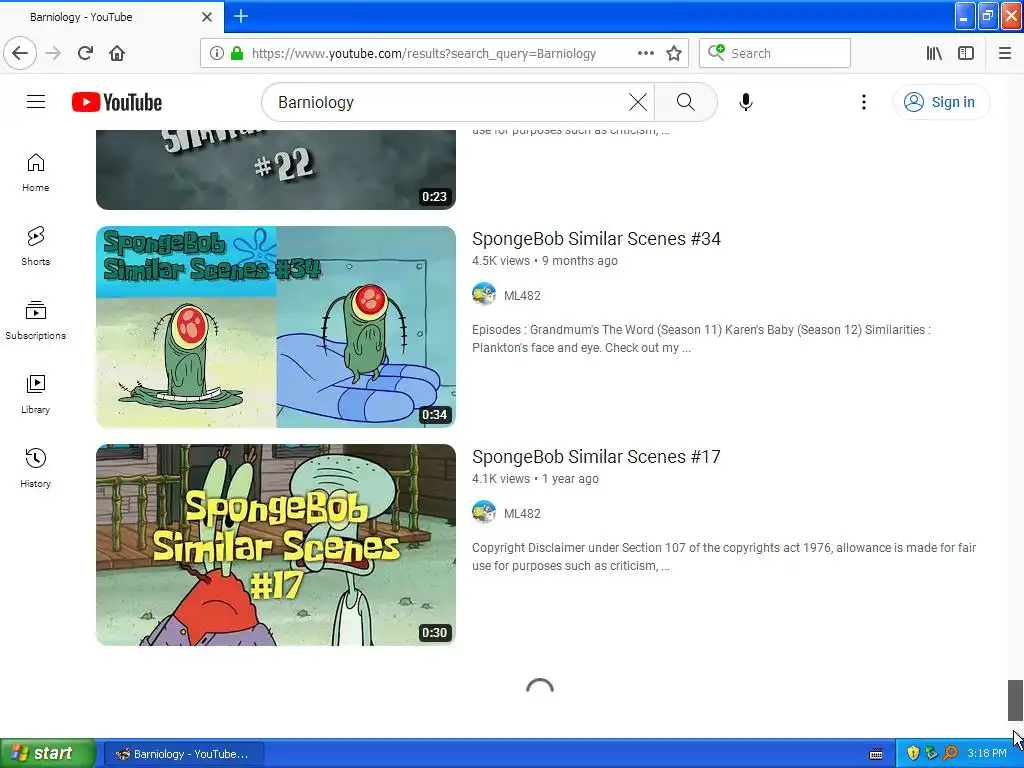This screenshot has height=768, width=1024.
Task: Play the #22 video thumbnail
Action: point(276,170)
